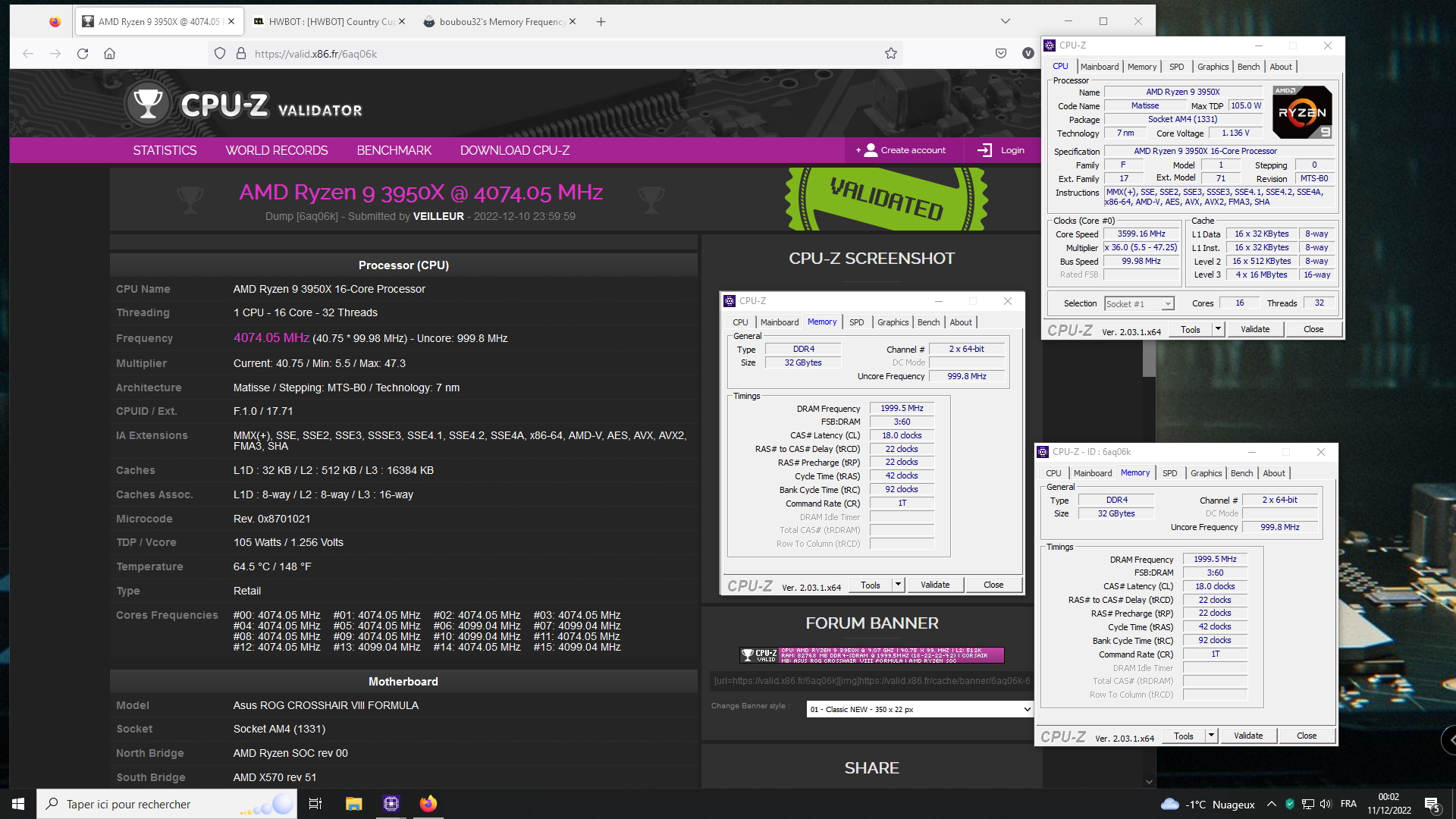
Task: Click the browser address bar URL
Action: click(x=315, y=53)
